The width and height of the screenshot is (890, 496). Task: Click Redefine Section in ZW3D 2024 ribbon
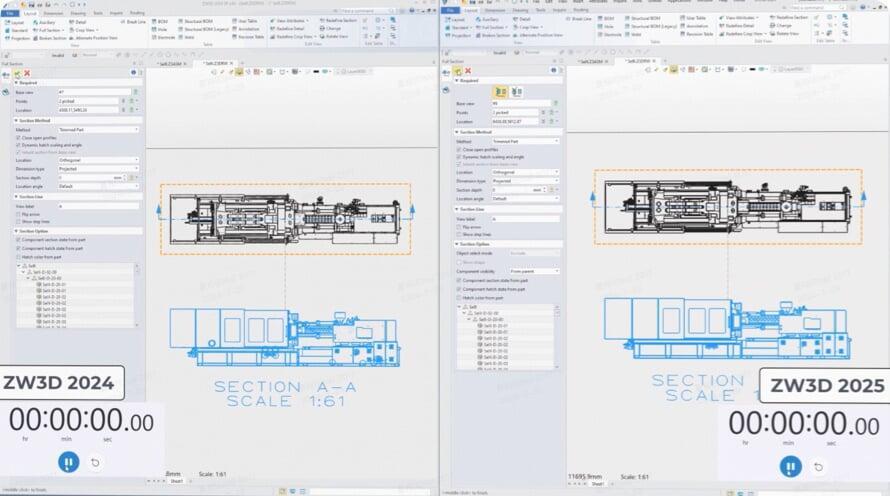[338, 20]
